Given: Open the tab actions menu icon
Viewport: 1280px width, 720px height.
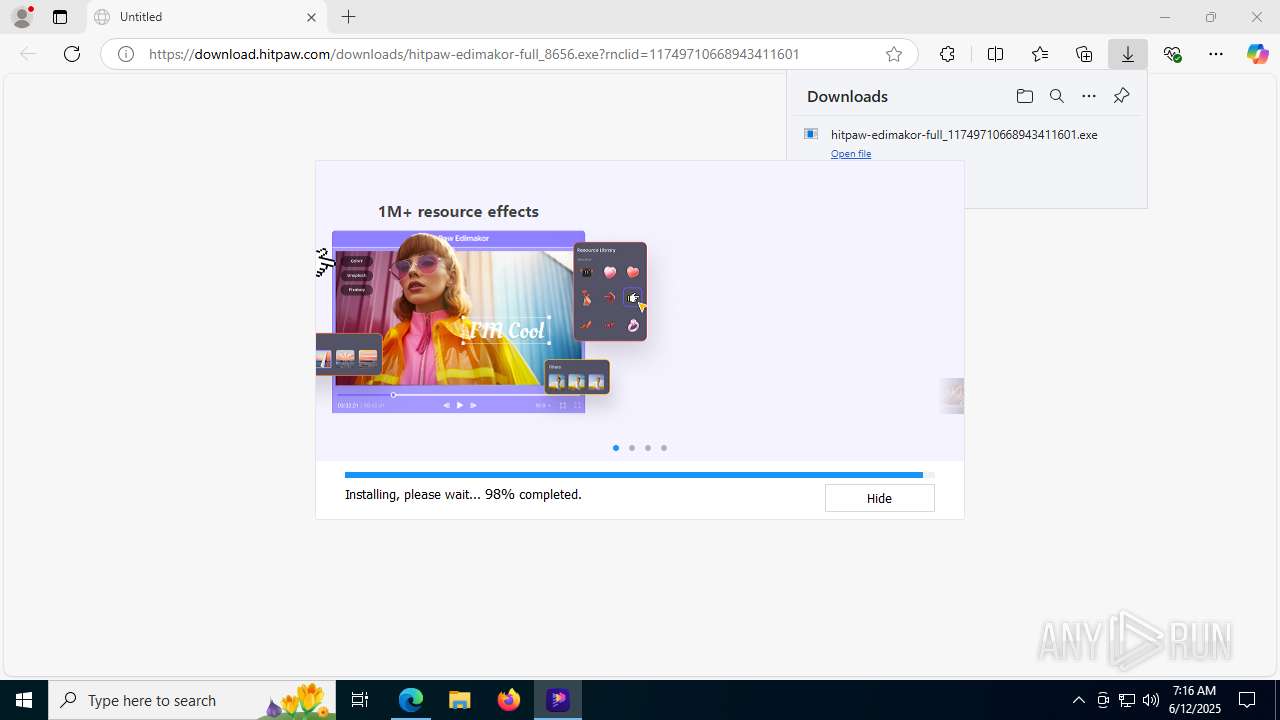Looking at the screenshot, I should (x=60, y=17).
